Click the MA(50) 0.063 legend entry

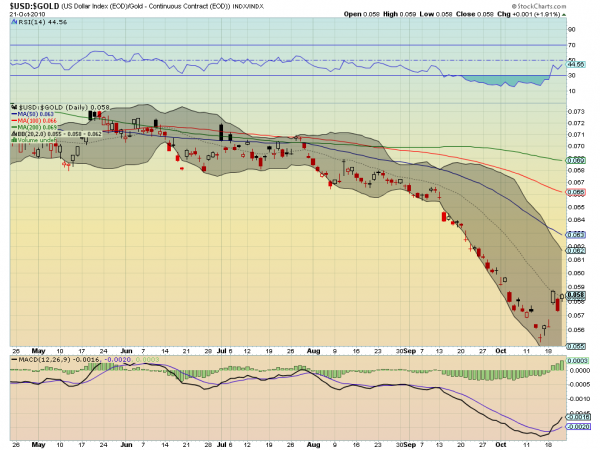click(x=36, y=114)
